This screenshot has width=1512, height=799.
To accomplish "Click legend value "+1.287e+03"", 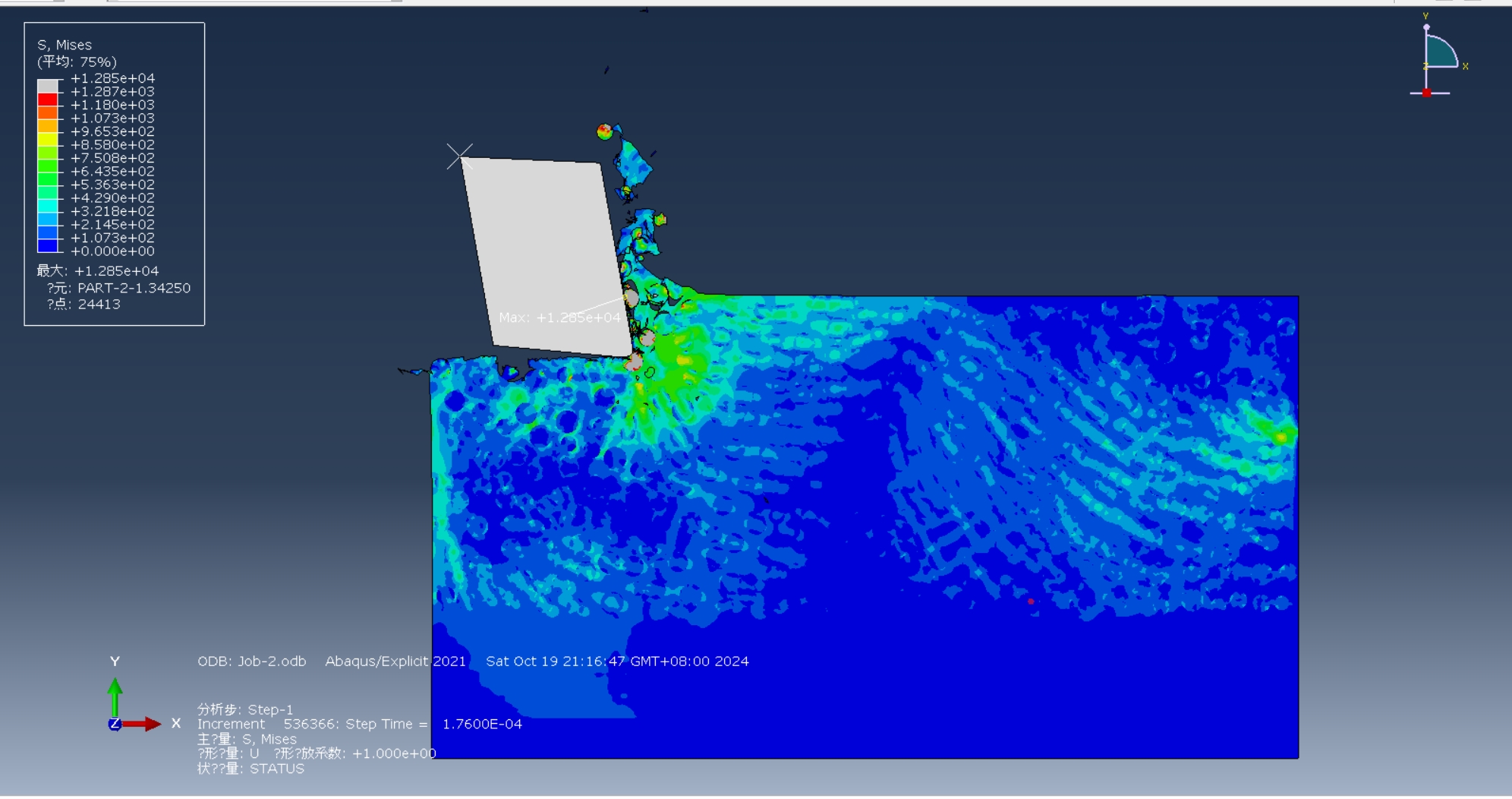I will 112,92.
